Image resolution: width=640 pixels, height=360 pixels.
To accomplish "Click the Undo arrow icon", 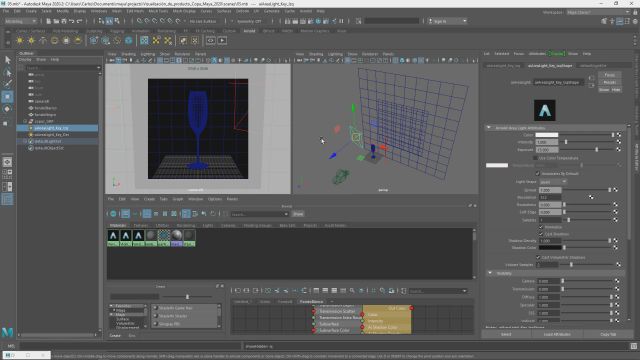I will click(72, 21).
